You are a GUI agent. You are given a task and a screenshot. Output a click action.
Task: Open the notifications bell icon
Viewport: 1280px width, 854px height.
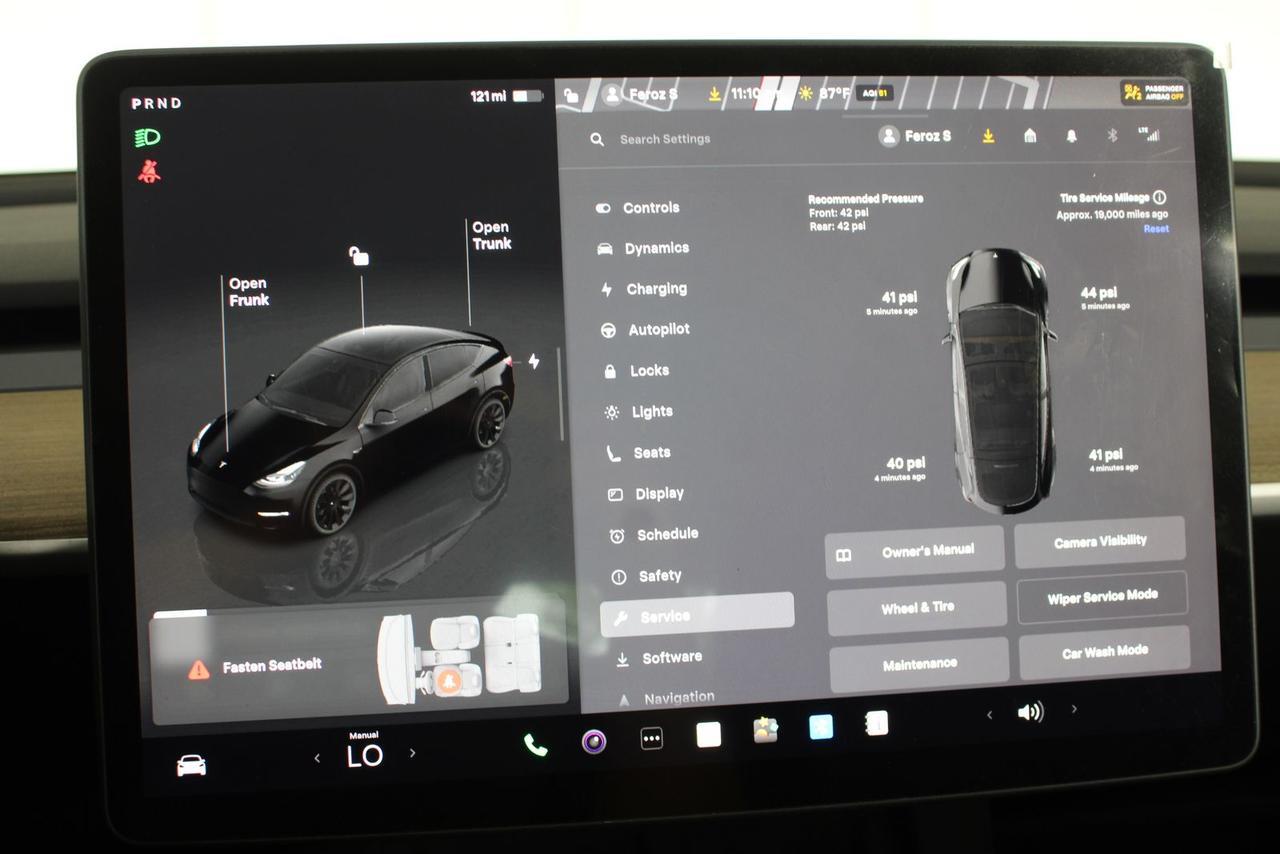(x=1072, y=135)
